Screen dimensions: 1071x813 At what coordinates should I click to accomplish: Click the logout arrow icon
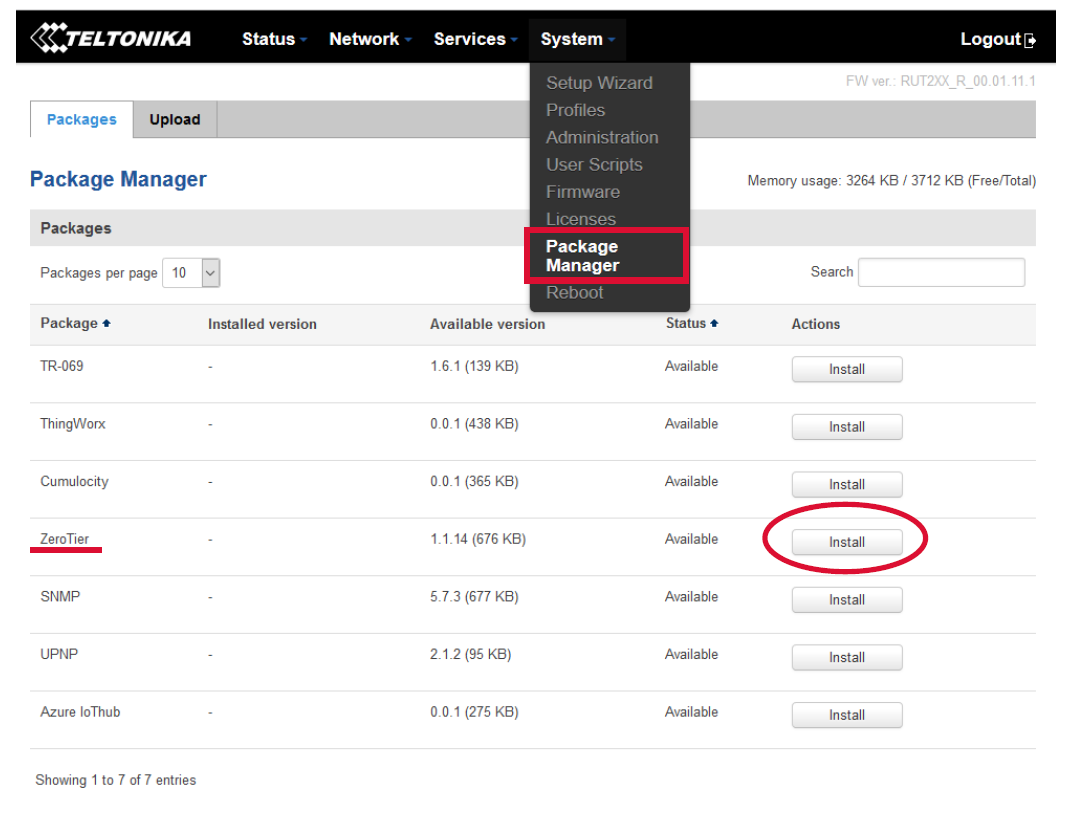click(1030, 40)
